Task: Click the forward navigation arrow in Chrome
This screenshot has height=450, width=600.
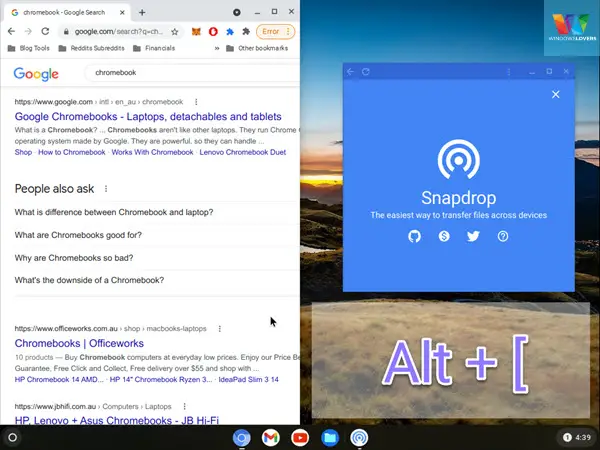Action: coord(28,31)
